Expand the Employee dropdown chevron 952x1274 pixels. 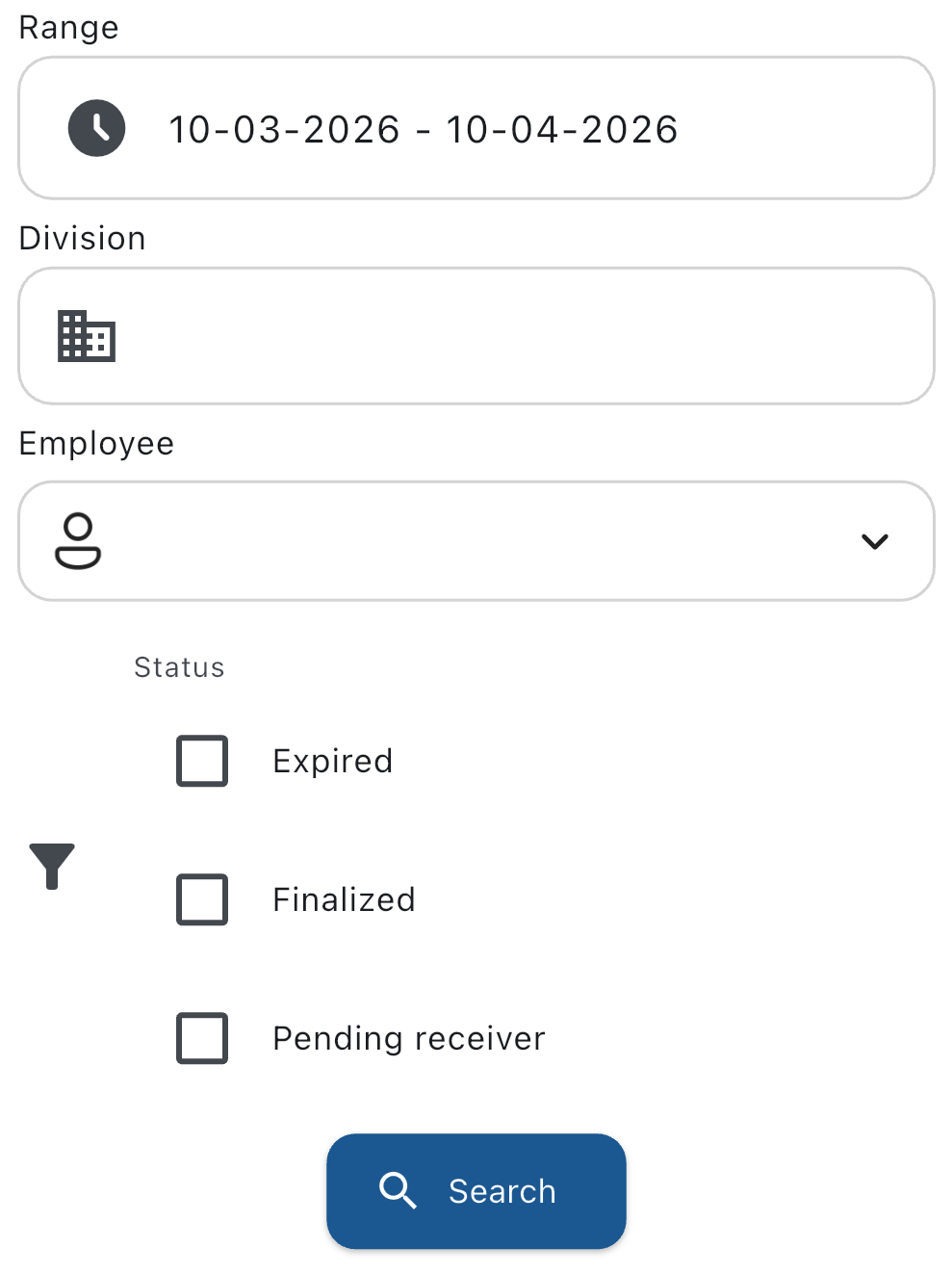[x=875, y=541]
